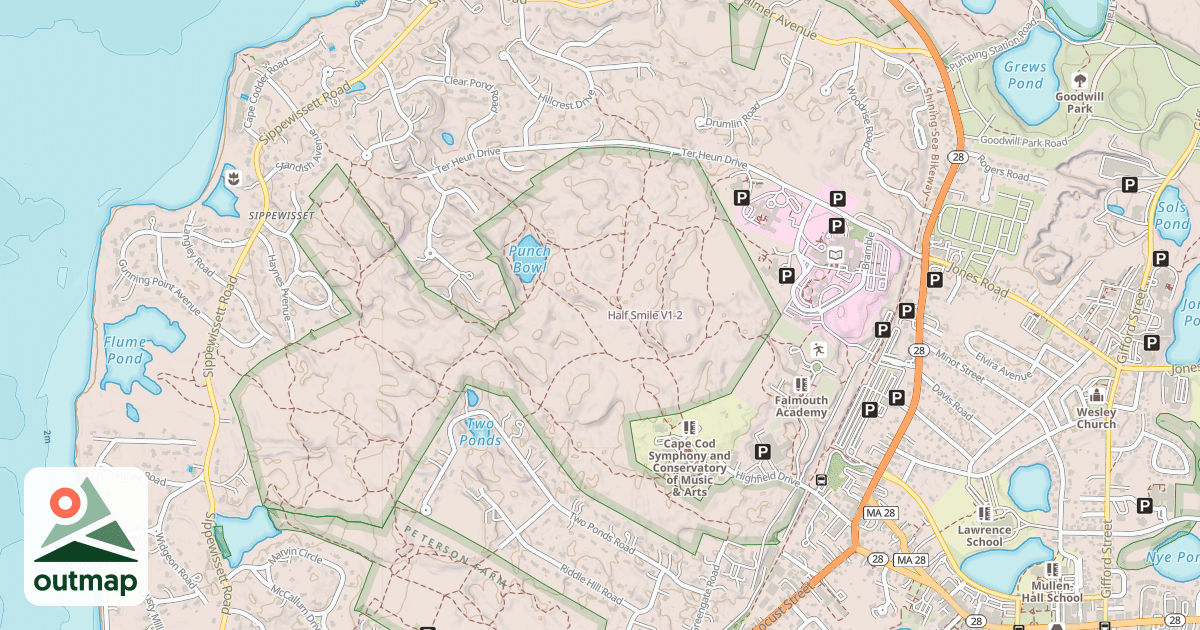The image size is (1200, 630).
Task: Click the Falmouth Academy label
Action: pos(801,407)
